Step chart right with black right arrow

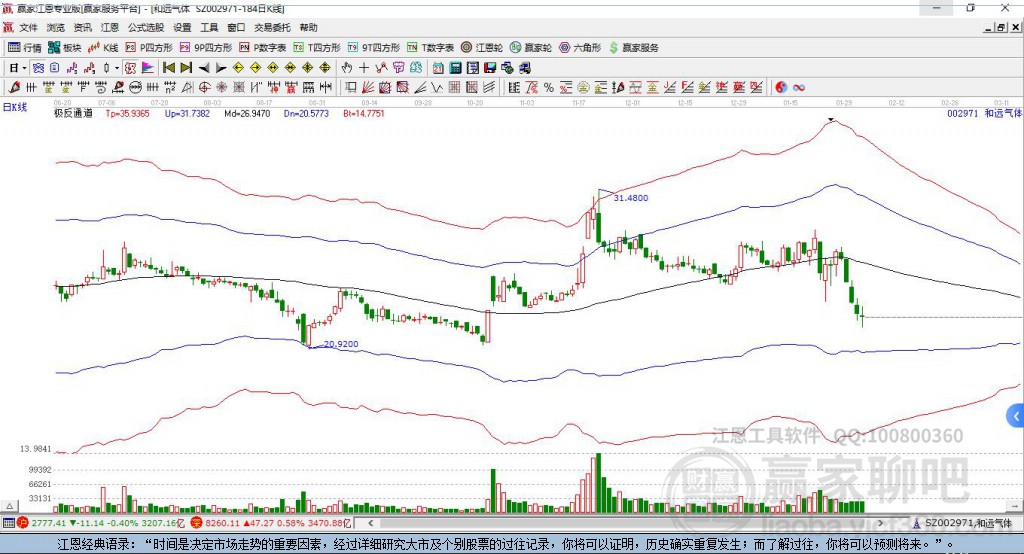click(x=221, y=68)
